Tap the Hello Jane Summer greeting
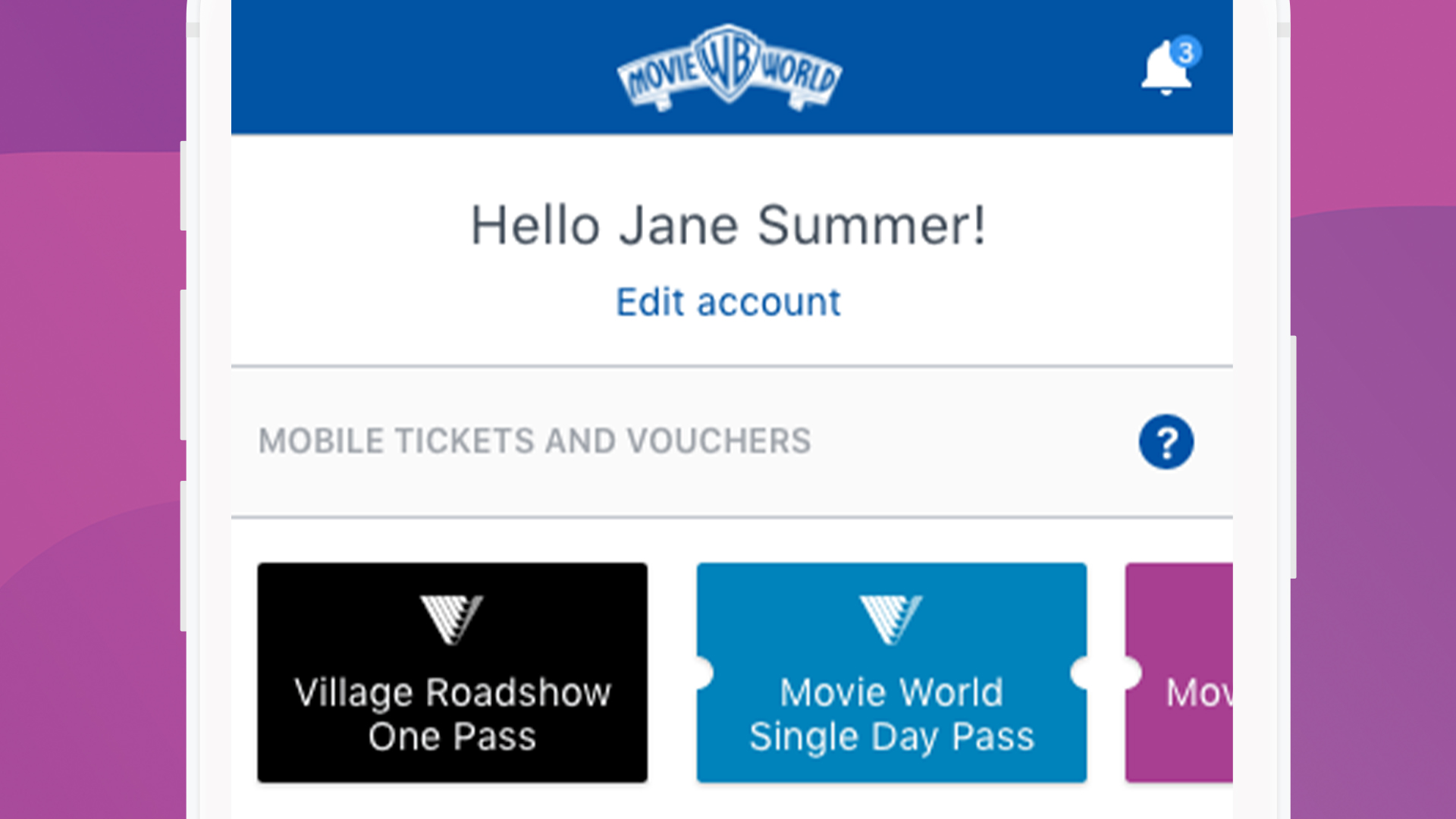 click(728, 224)
